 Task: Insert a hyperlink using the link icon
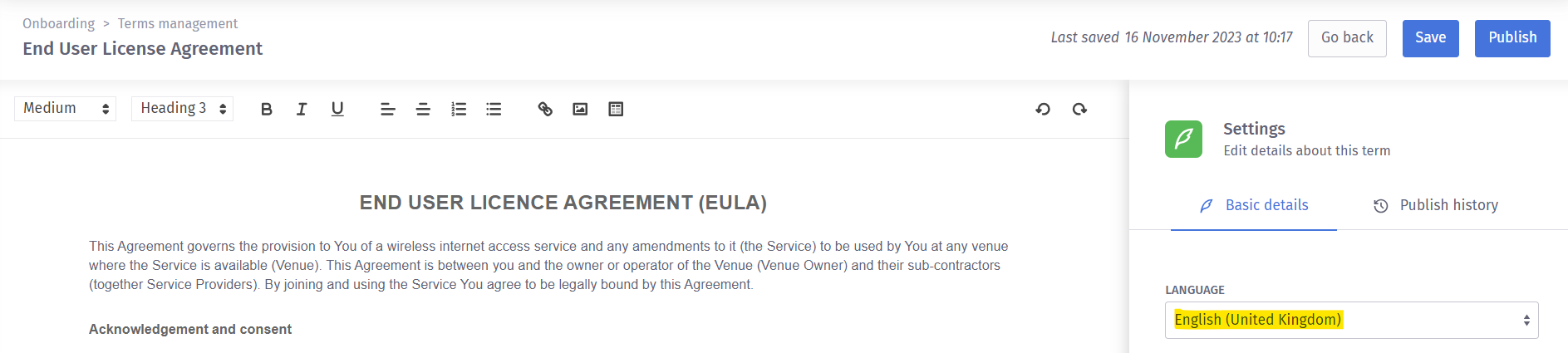click(x=545, y=109)
